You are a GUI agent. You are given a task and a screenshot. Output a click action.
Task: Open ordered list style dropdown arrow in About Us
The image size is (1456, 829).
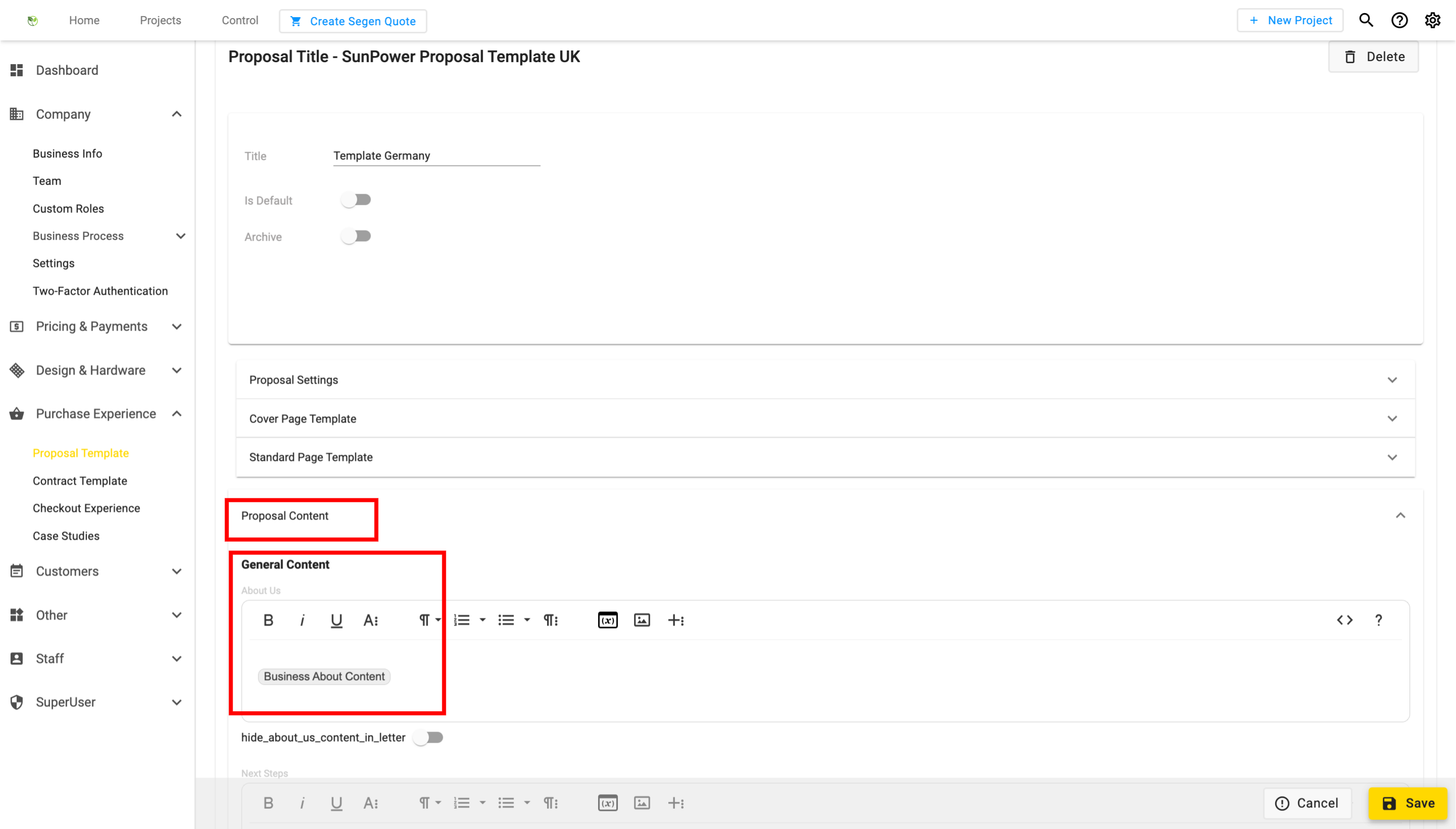[483, 620]
